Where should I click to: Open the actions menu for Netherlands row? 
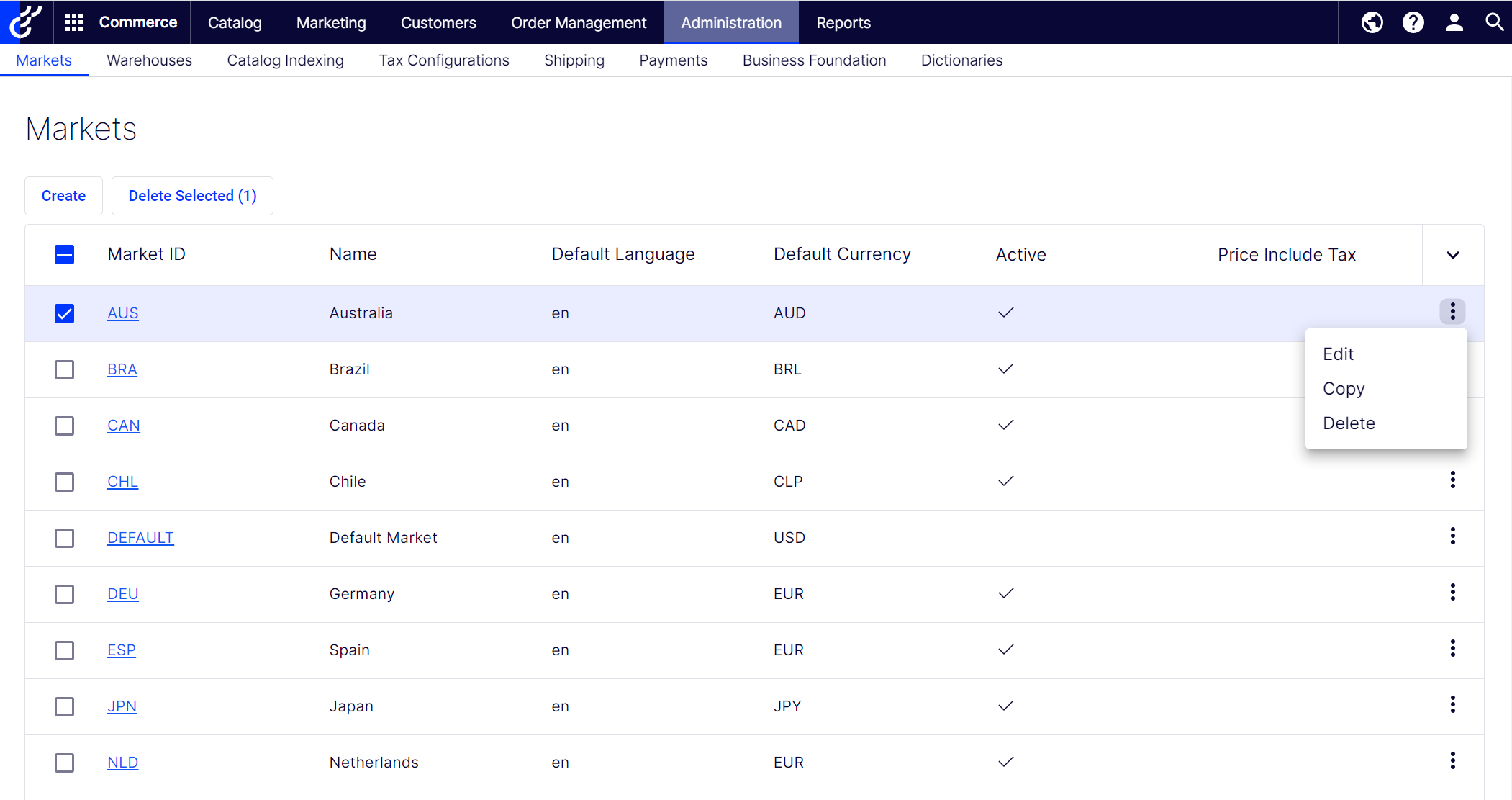(1452, 761)
